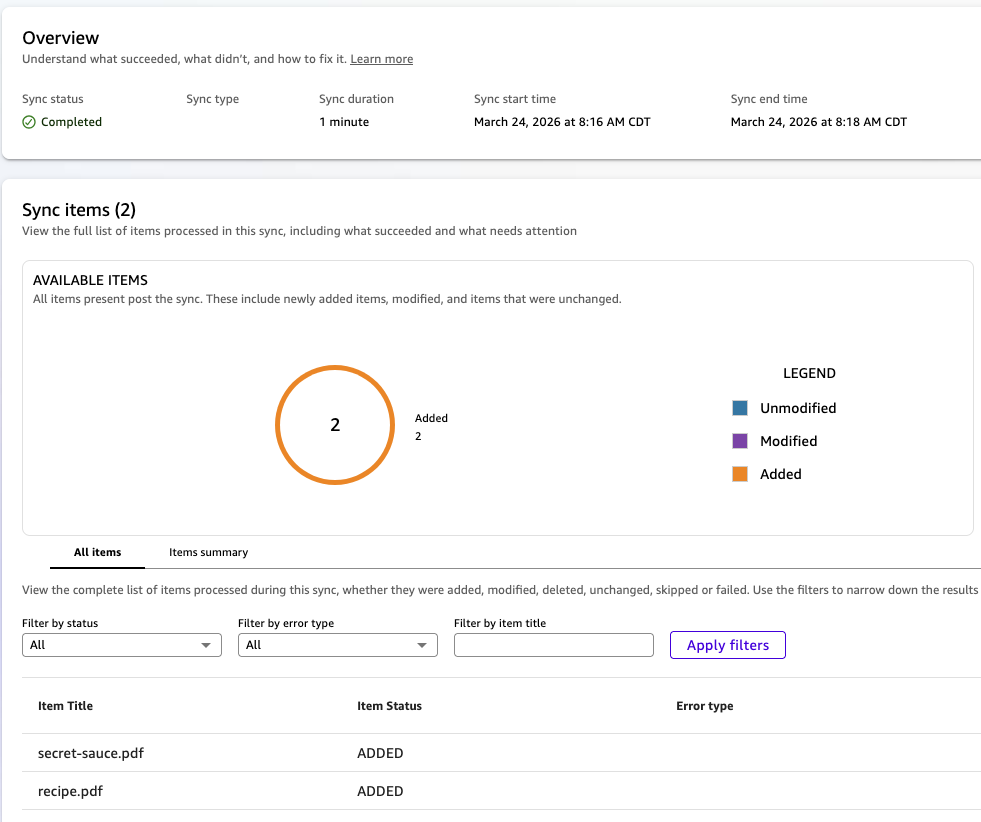The height and width of the screenshot is (822, 981).
Task: Click the purple Modified legend swatch
Action: tap(740, 441)
